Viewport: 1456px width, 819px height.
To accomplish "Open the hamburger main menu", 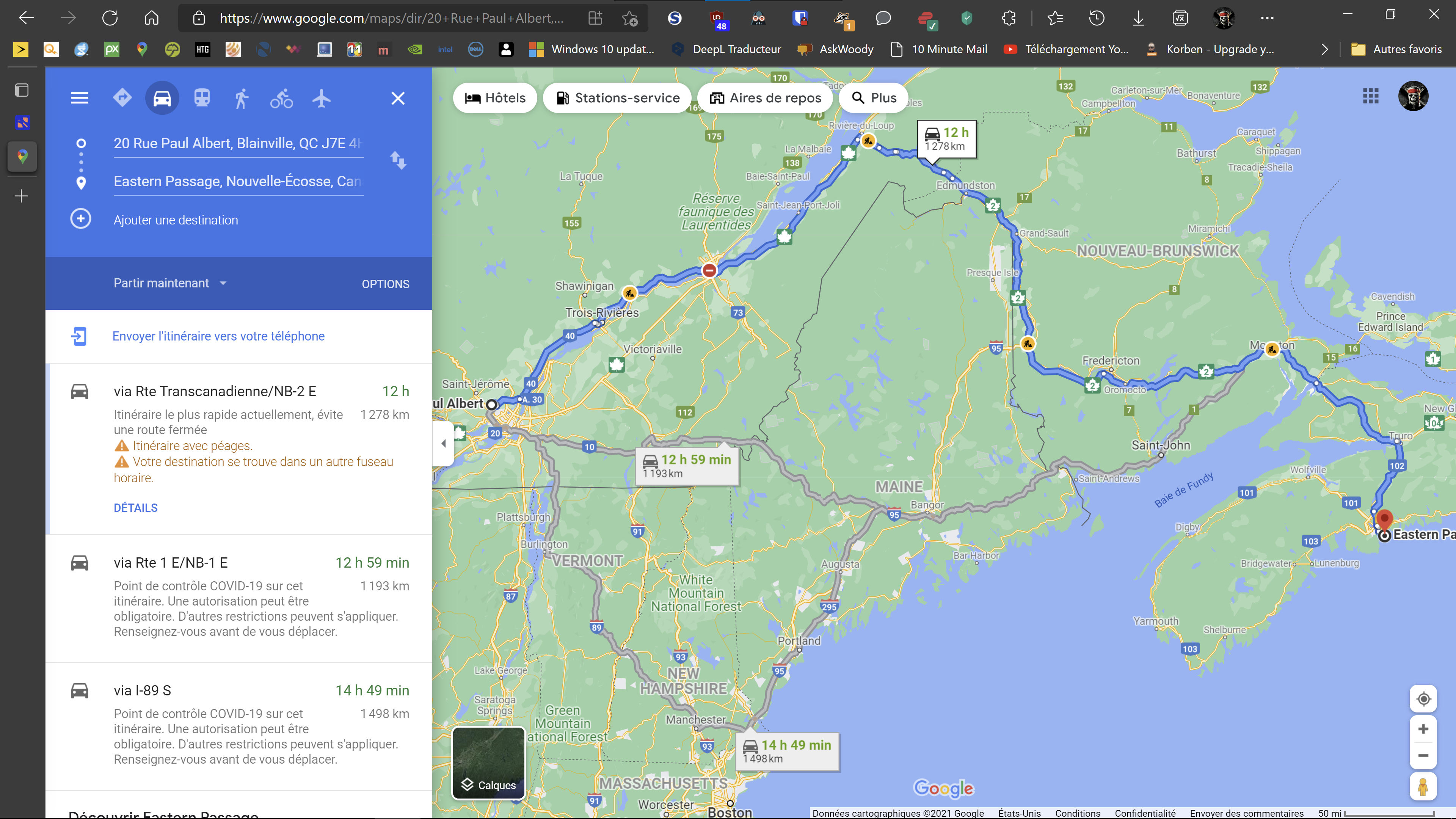I will pyautogui.click(x=79, y=98).
